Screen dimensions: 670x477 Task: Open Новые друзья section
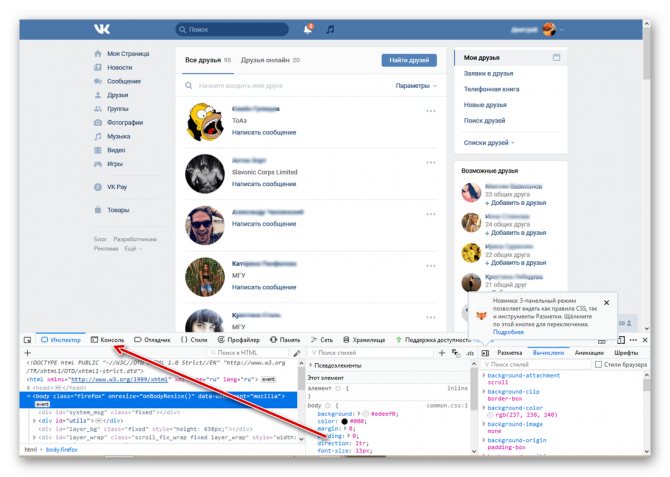pos(485,105)
